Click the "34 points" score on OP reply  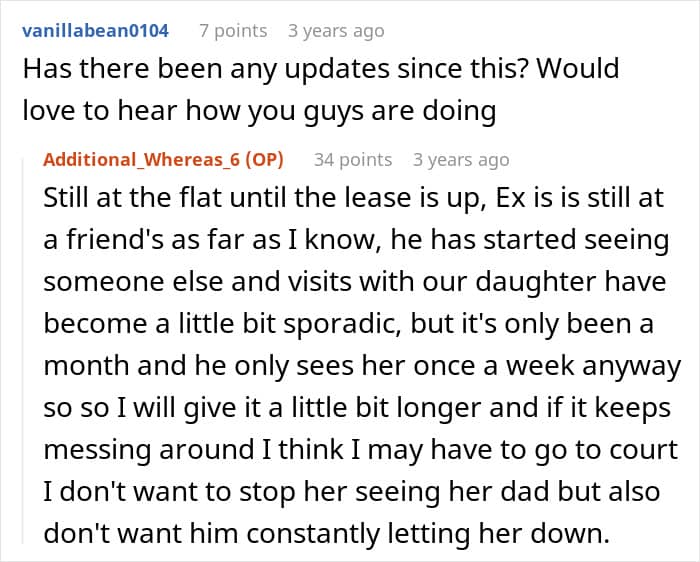[x=353, y=159]
